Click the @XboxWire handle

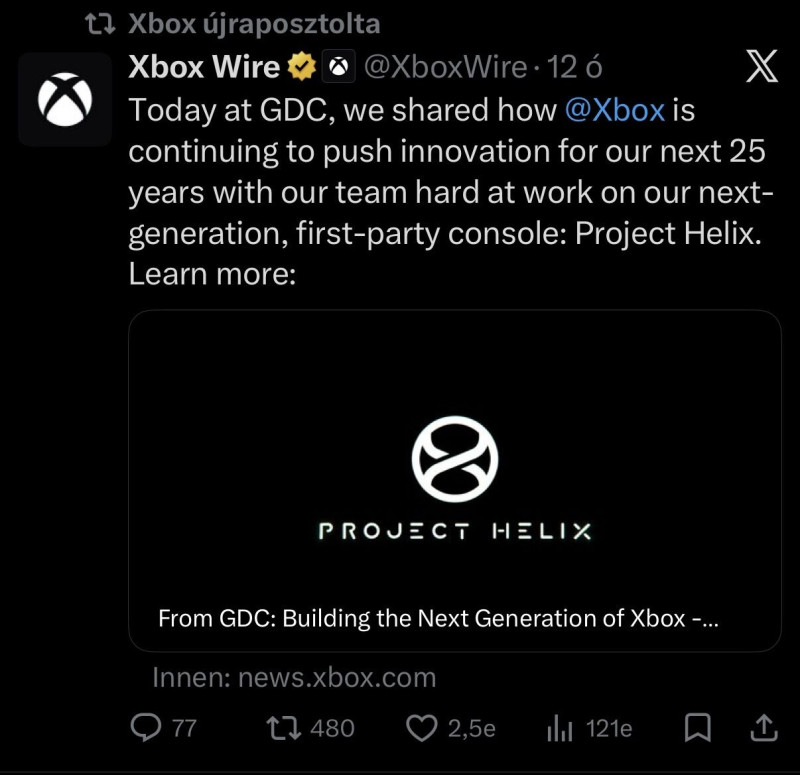pos(444,67)
